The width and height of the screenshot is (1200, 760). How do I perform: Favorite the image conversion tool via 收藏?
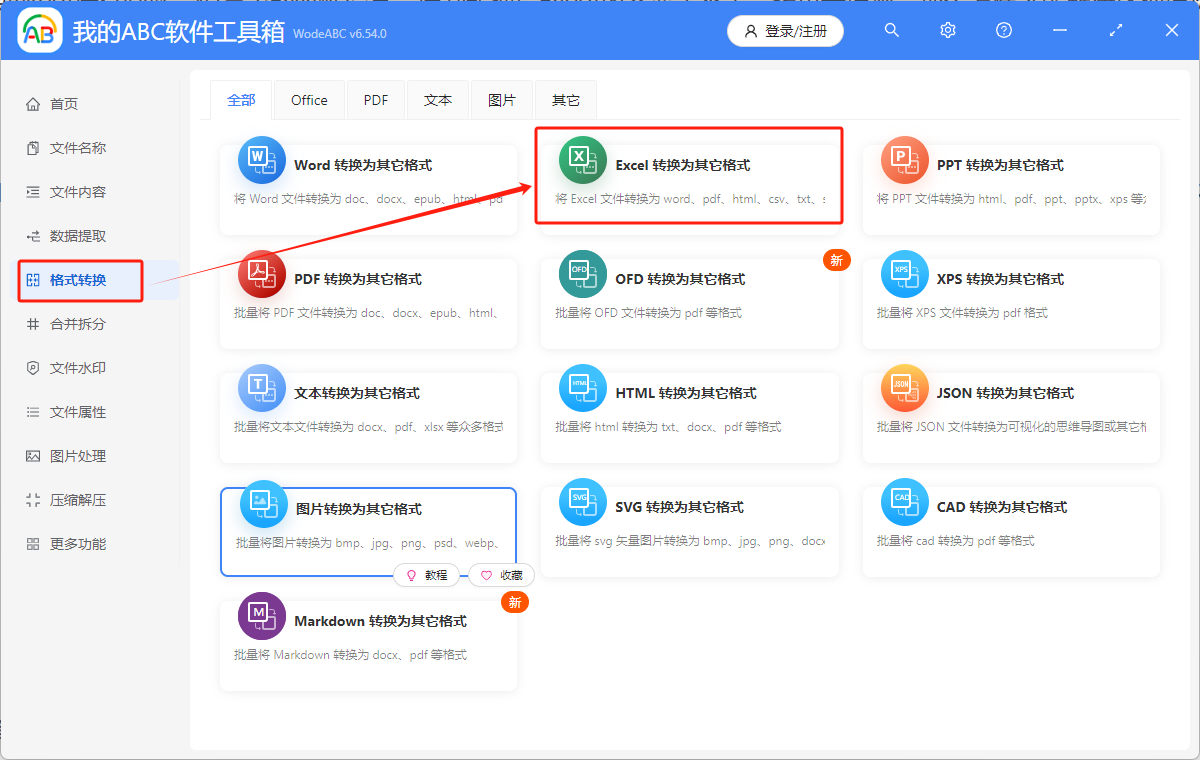(501, 575)
